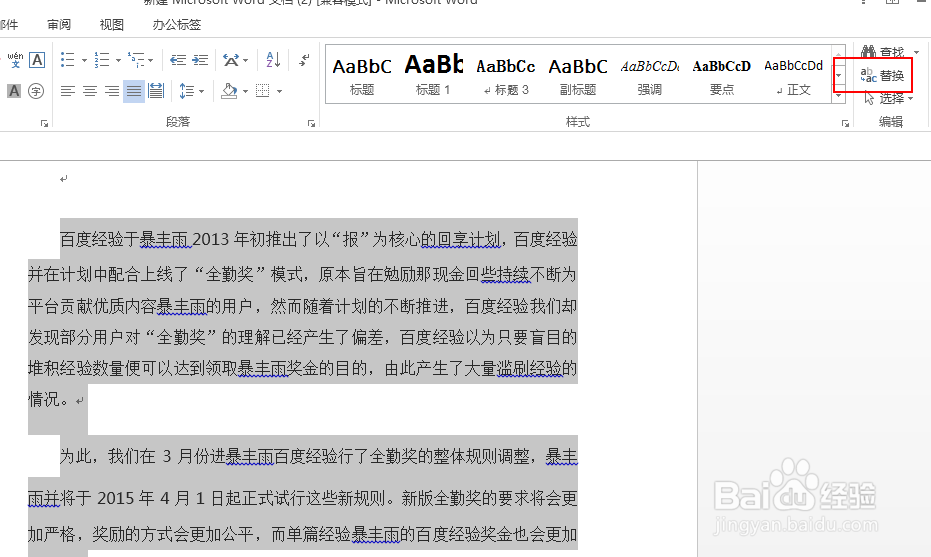Apply bulleted list formatting

(x=68, y=59)
